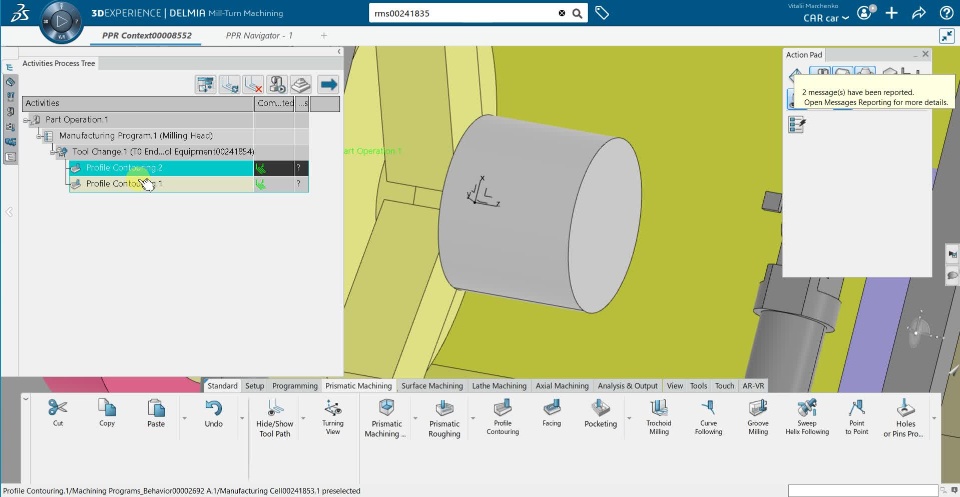The image size is (960, 497).
Task: Select the Cut scissors tool
Action: pyautogui.click(x=58, y=413)
